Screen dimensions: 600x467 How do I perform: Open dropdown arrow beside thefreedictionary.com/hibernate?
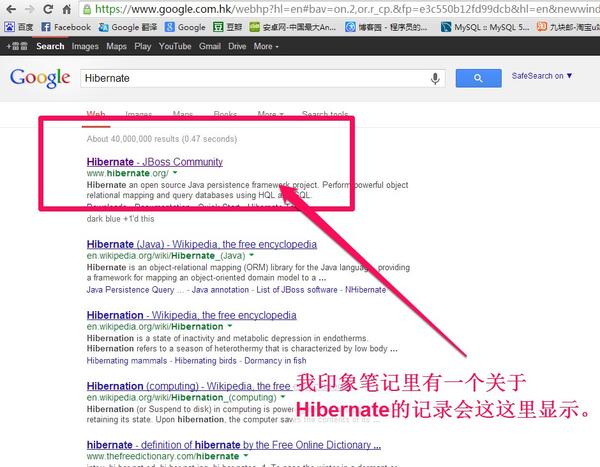[246, 456]
